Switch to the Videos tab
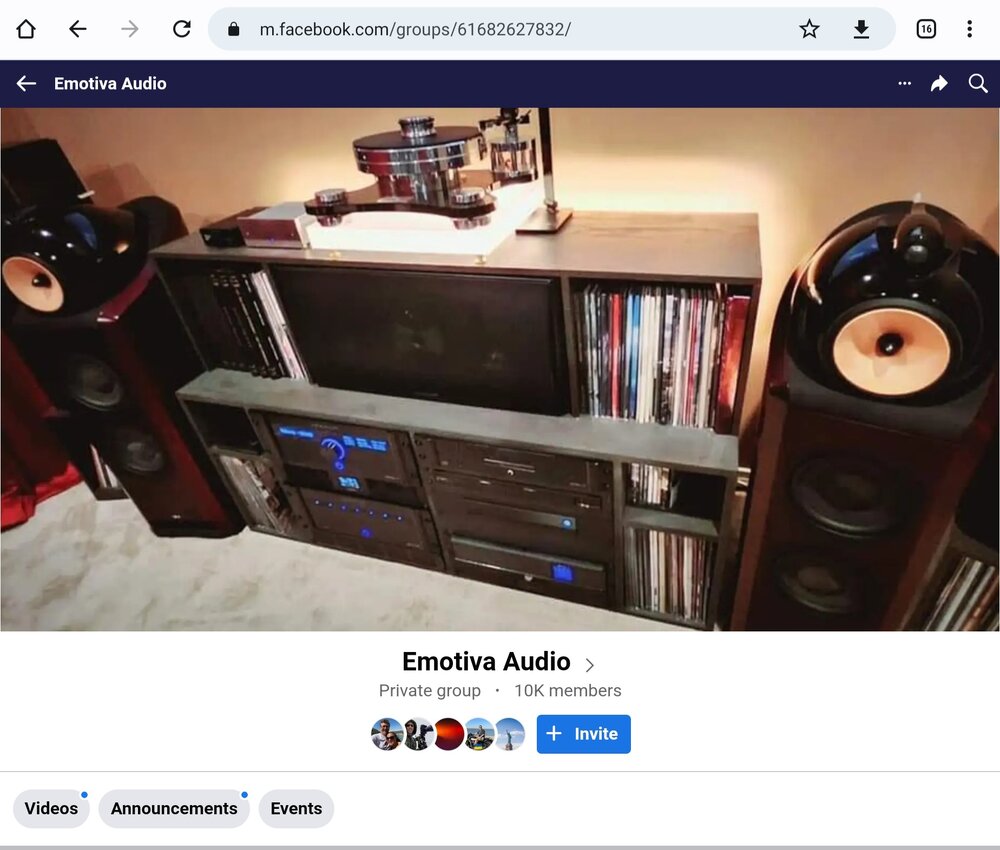1000x850 pixels. click(x=51, y=809)
